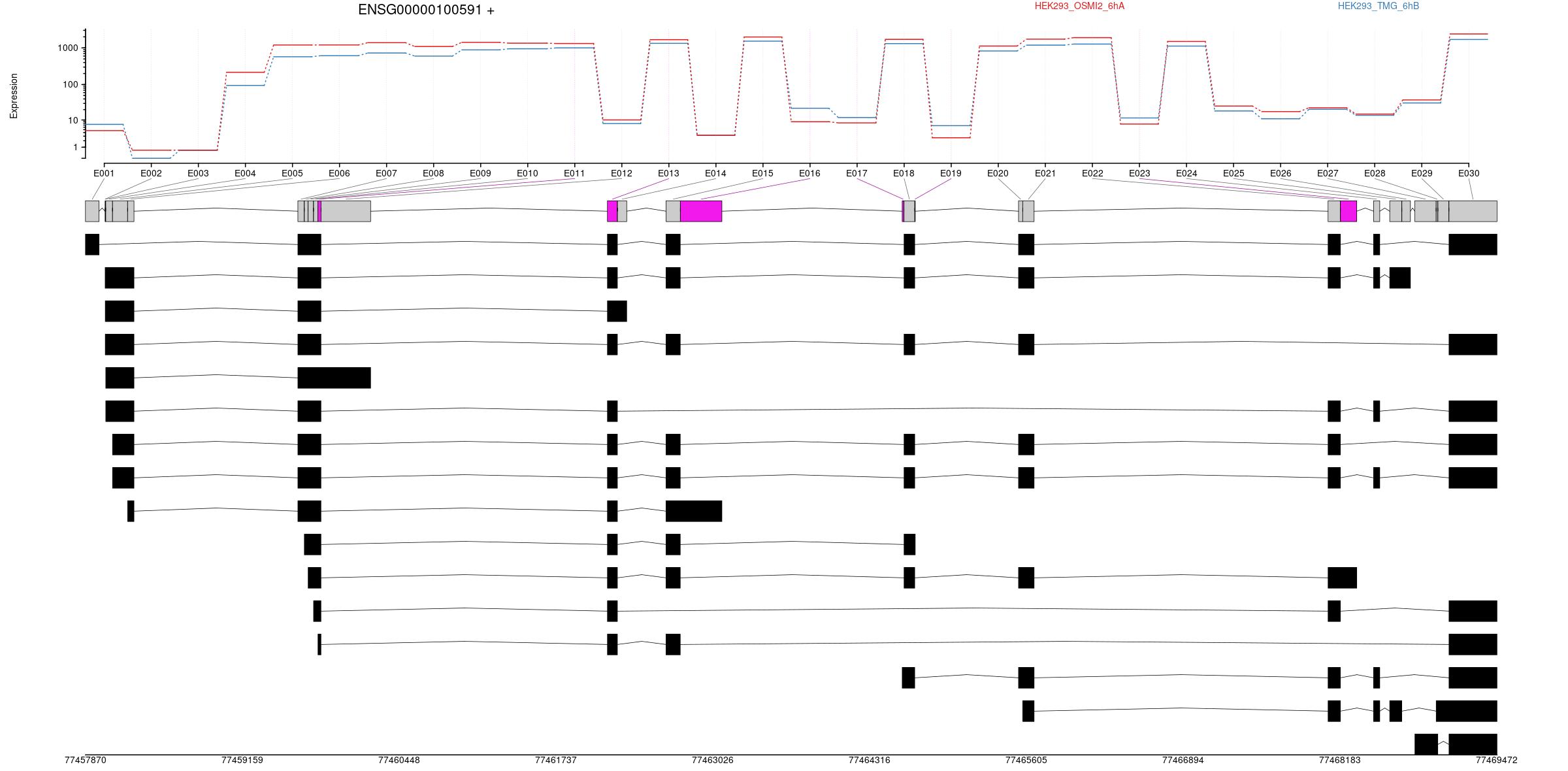
Task: Click exon label E020
Action: point(998,173)
